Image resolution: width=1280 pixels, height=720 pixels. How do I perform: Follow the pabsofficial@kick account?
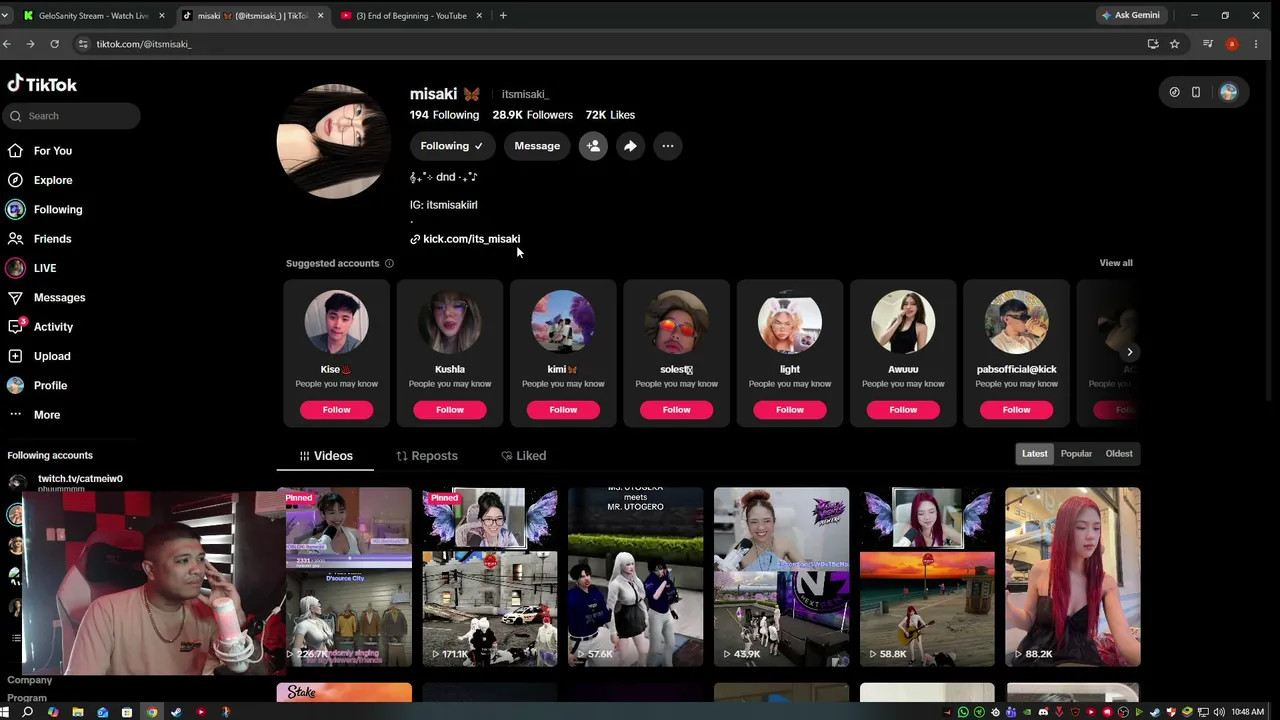click(1016, 410)
